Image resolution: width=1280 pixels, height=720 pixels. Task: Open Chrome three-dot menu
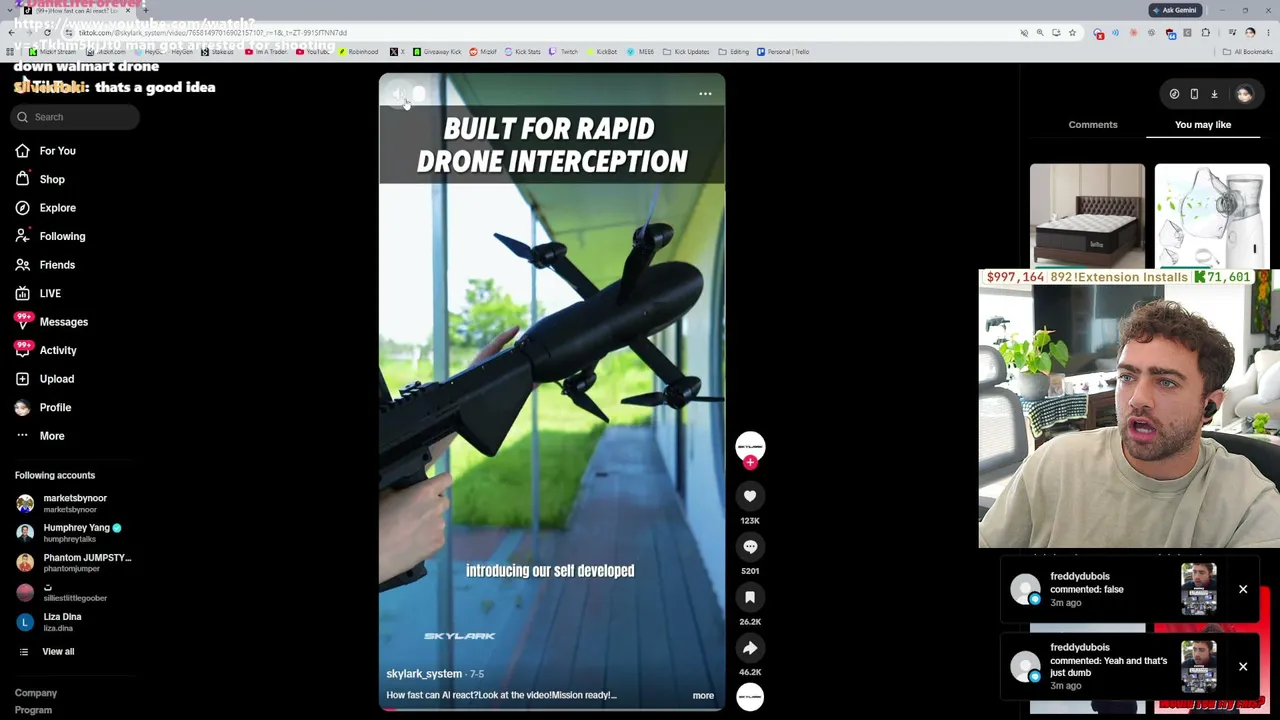click(1267, 33)
